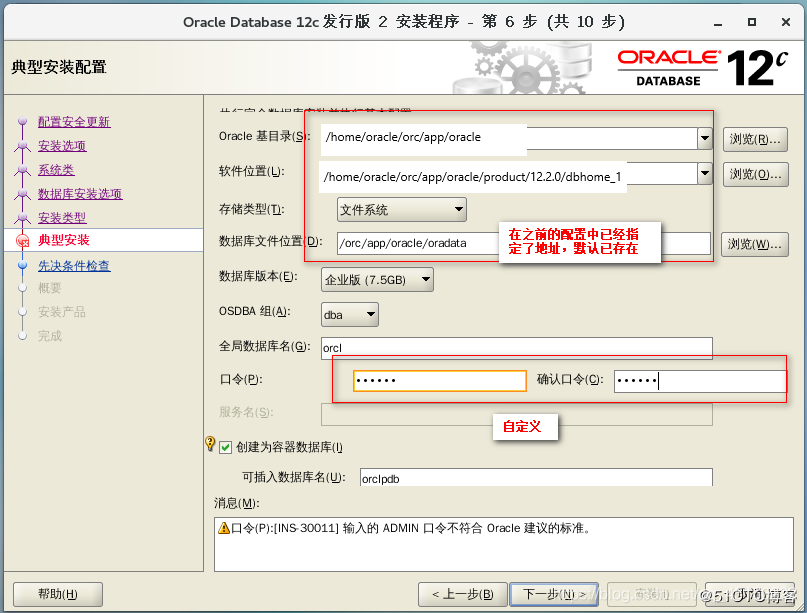
Task: Click the 配置安全更新 purple step marker
Action: (22, 121)
